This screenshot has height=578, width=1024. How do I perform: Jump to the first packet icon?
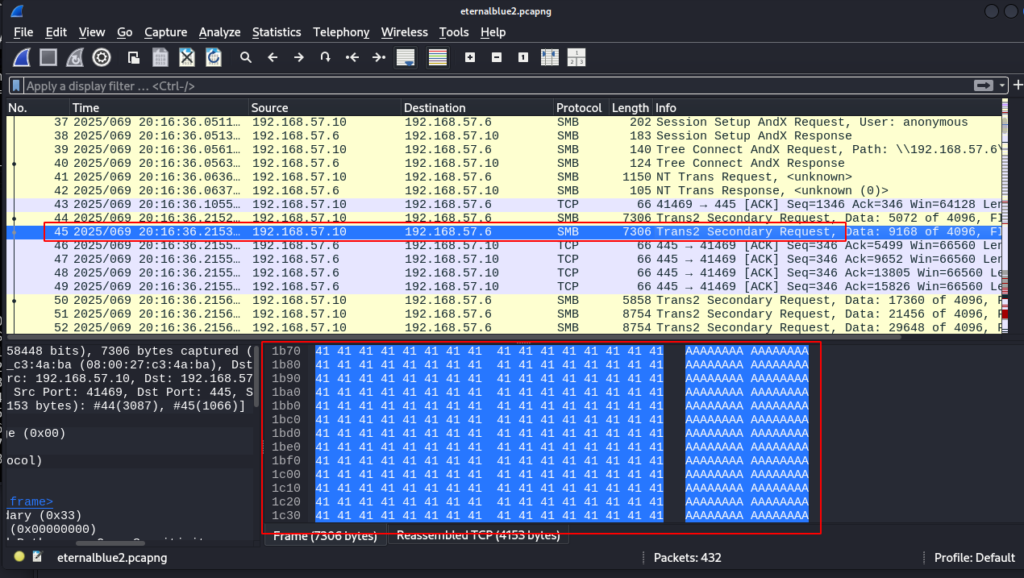pyautogui.click(x=352, y=57)
